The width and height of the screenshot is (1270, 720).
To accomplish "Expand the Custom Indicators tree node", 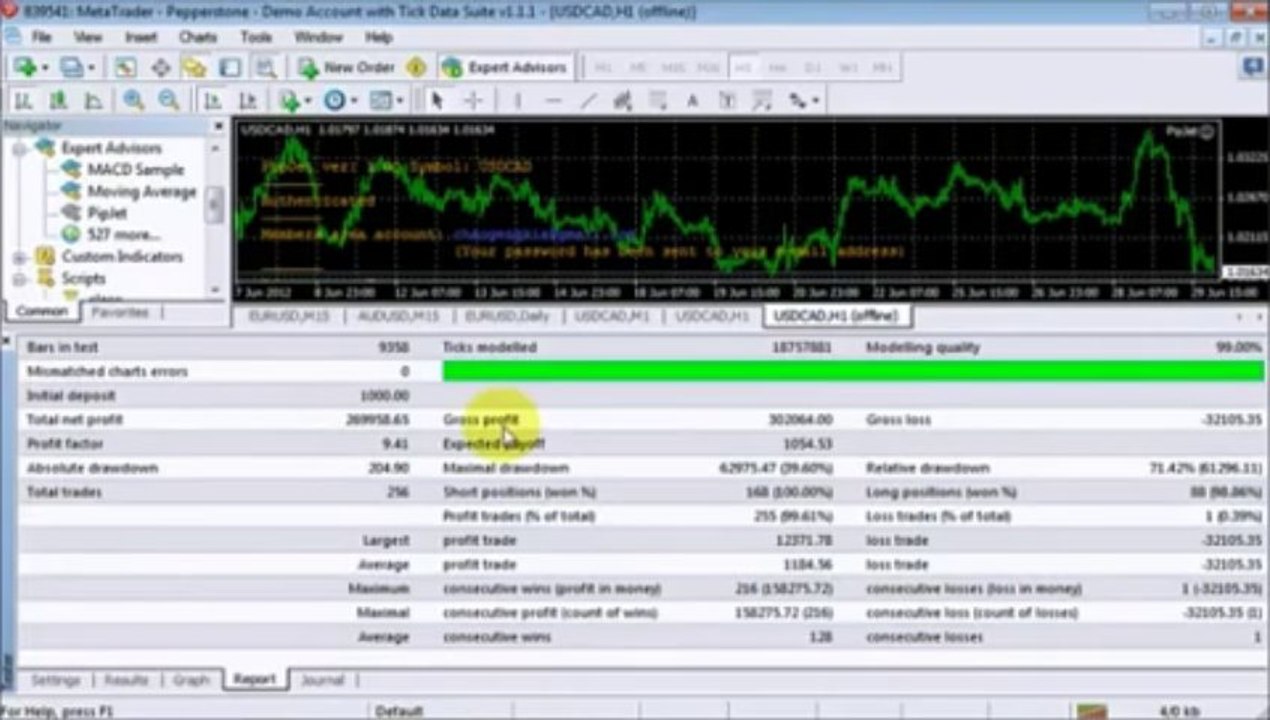I will coord(19,257).
